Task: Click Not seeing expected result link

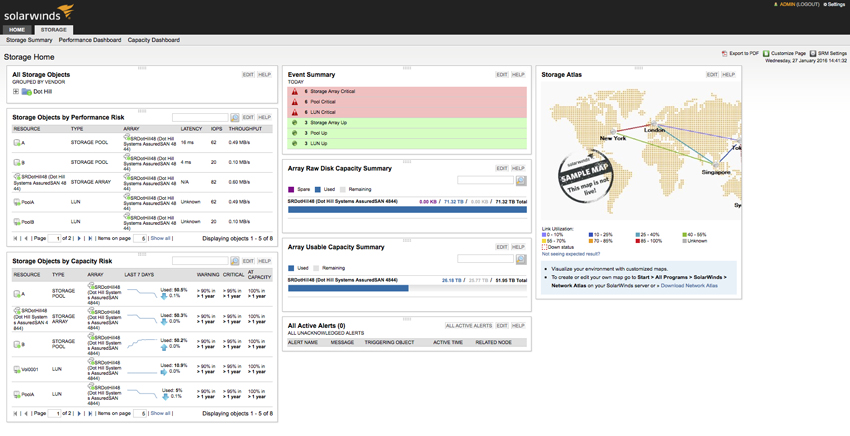Action: (571, 254)
